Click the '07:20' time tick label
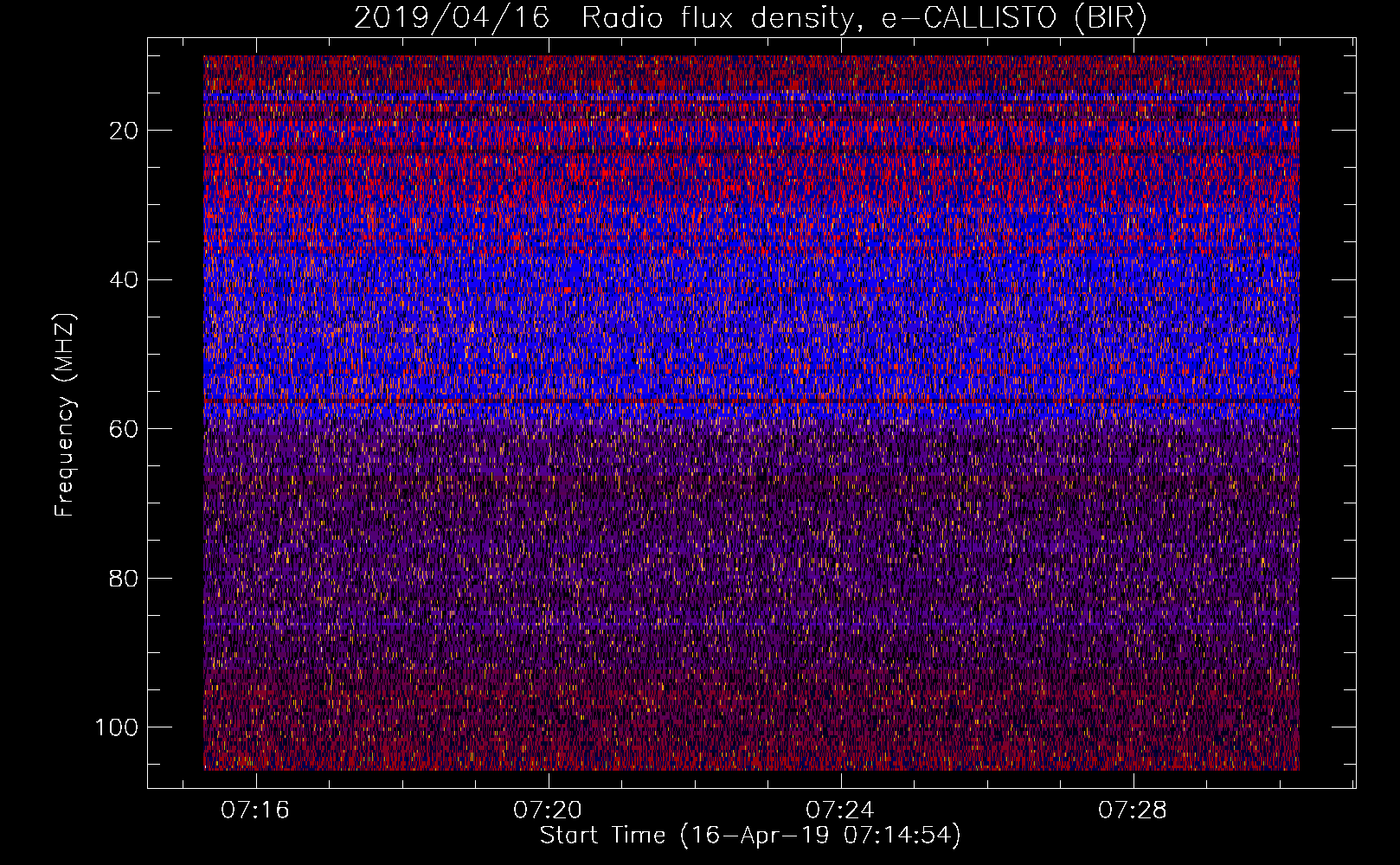The height and width of the screenshot is (865, 1400). pyautogui.click(x=548, y=810)
